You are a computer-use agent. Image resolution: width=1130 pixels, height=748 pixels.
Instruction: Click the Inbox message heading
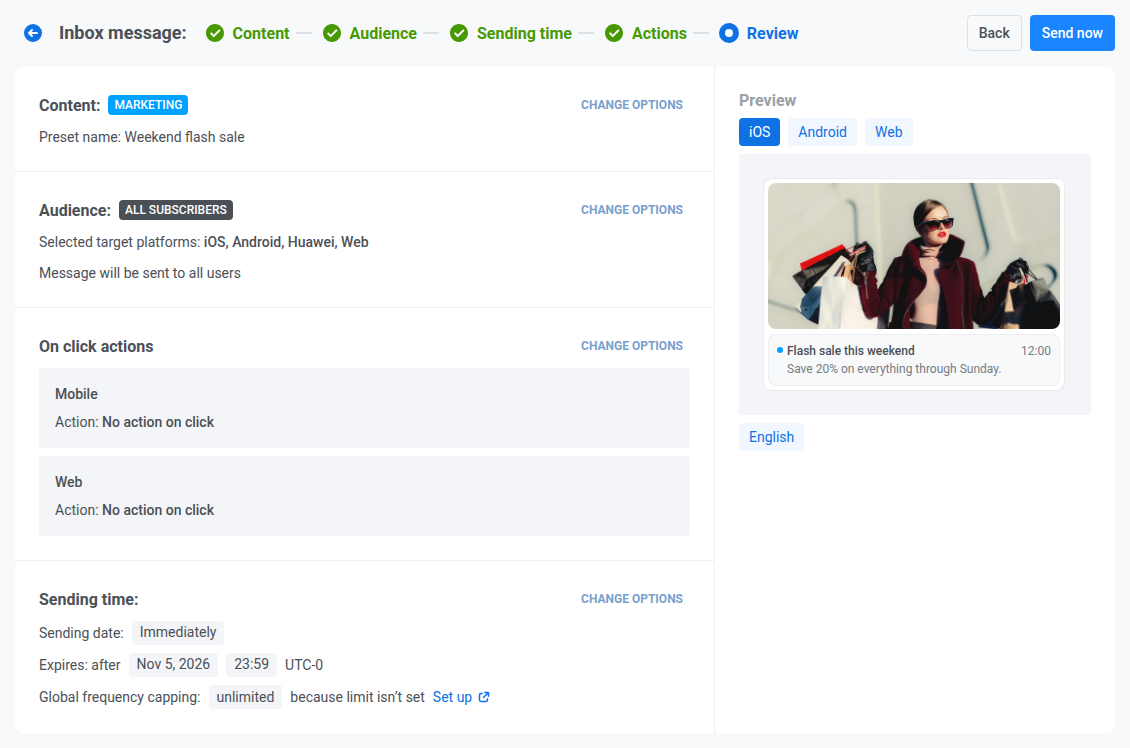pos(123,33)
